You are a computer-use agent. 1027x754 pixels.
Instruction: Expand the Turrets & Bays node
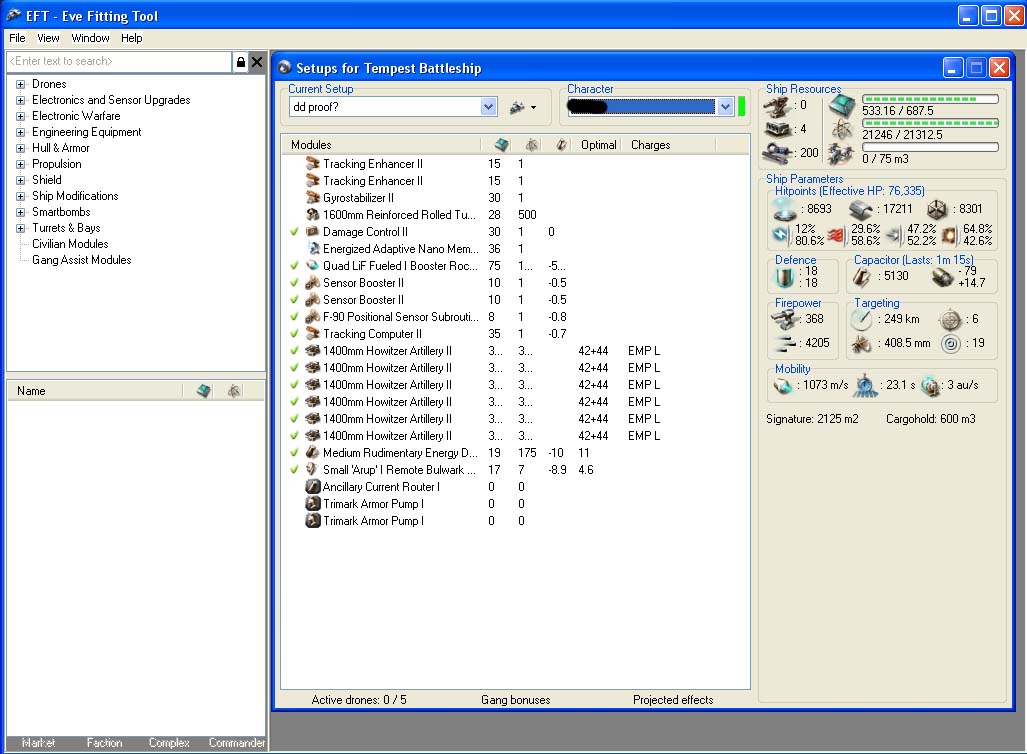point(20,229)
